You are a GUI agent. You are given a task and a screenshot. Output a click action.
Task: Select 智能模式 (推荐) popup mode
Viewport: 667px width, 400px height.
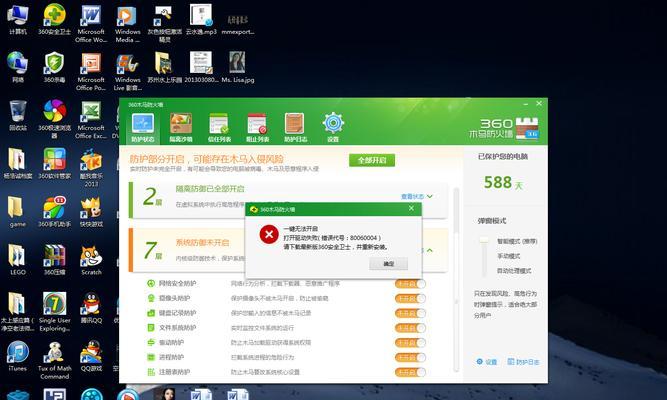point(517,241)
